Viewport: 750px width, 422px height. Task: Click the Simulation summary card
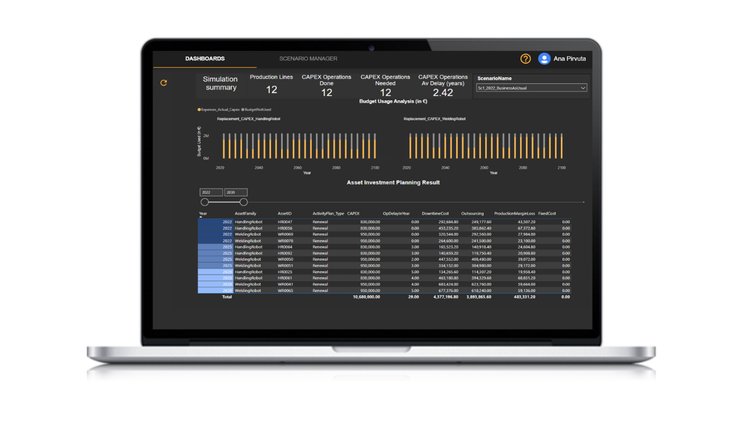[221, 83]
